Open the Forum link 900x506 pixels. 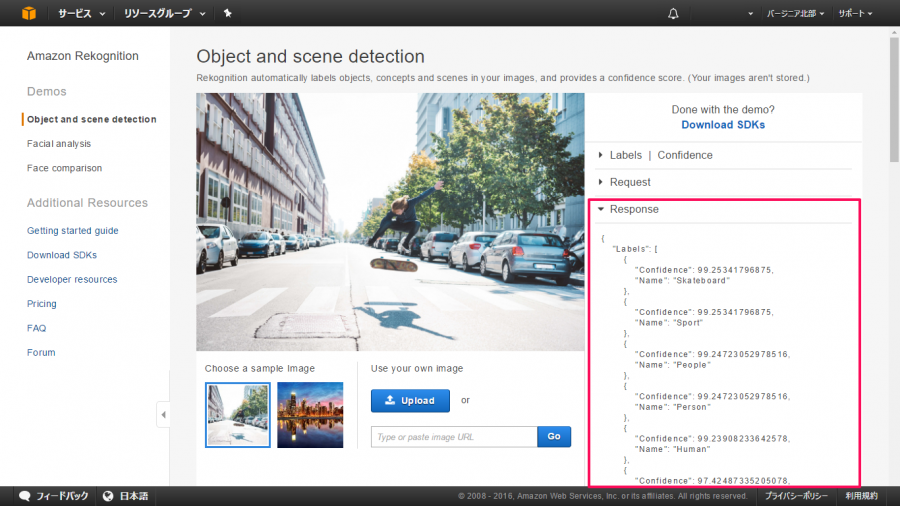click(x=41, y=353)
